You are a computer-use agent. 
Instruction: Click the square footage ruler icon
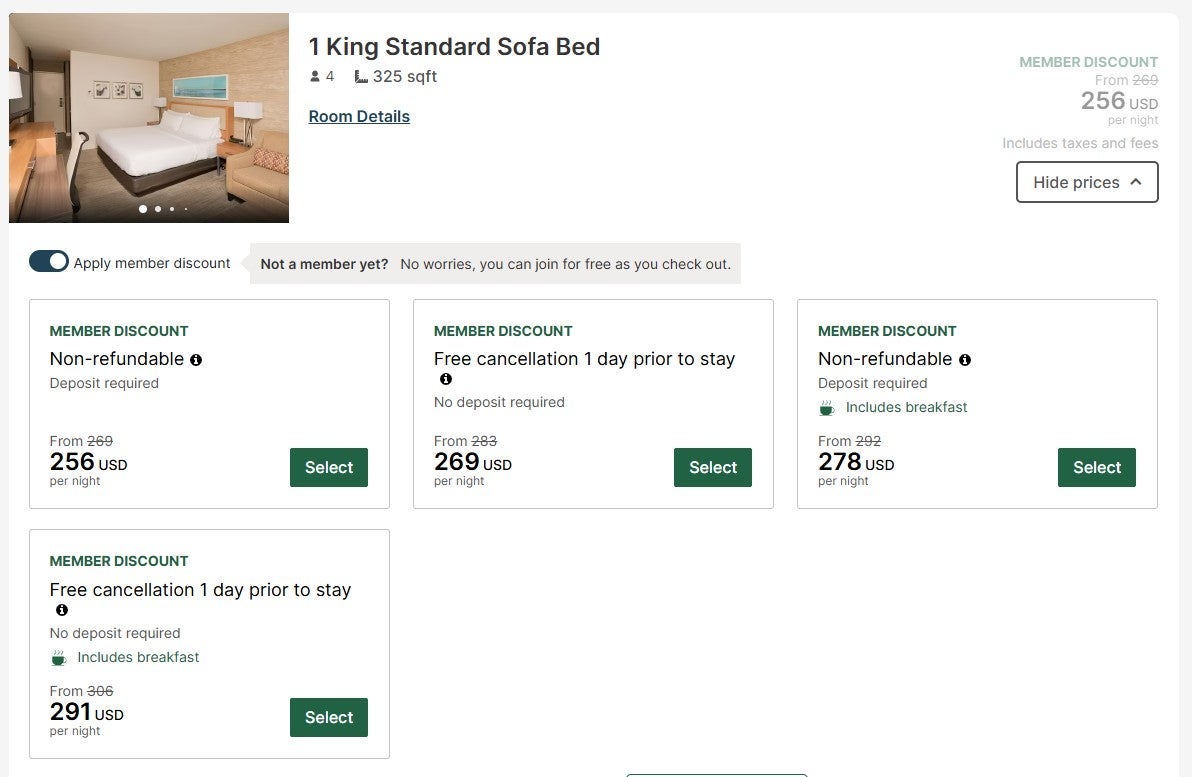pos(360,76)
